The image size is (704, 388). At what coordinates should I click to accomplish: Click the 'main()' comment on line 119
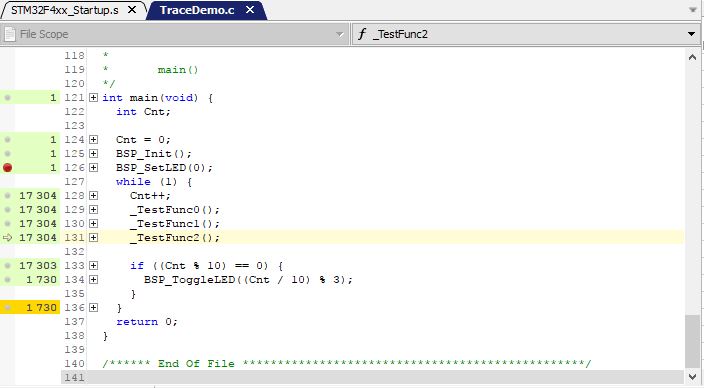[178, 70]
